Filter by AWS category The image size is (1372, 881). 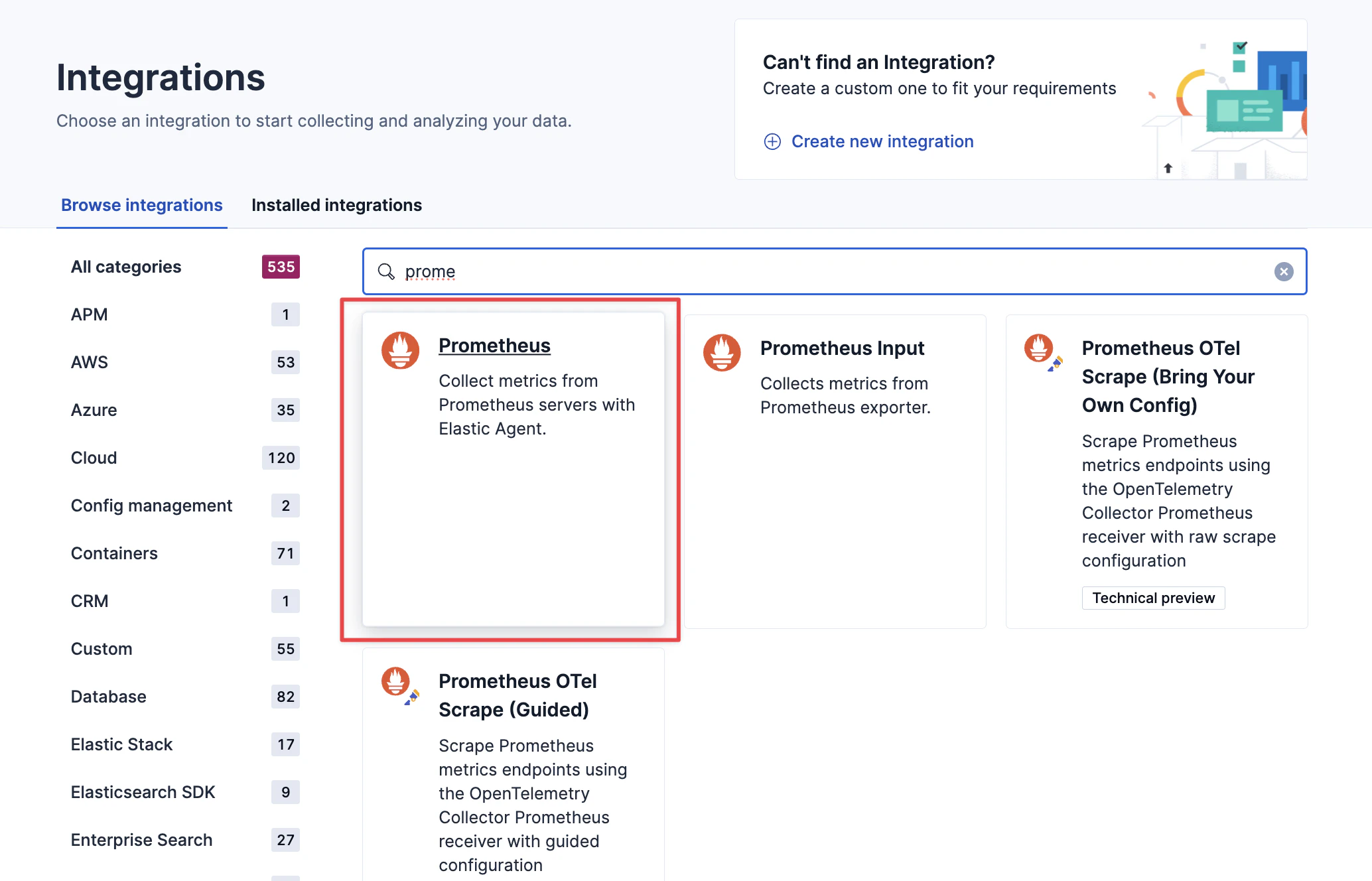90,362
